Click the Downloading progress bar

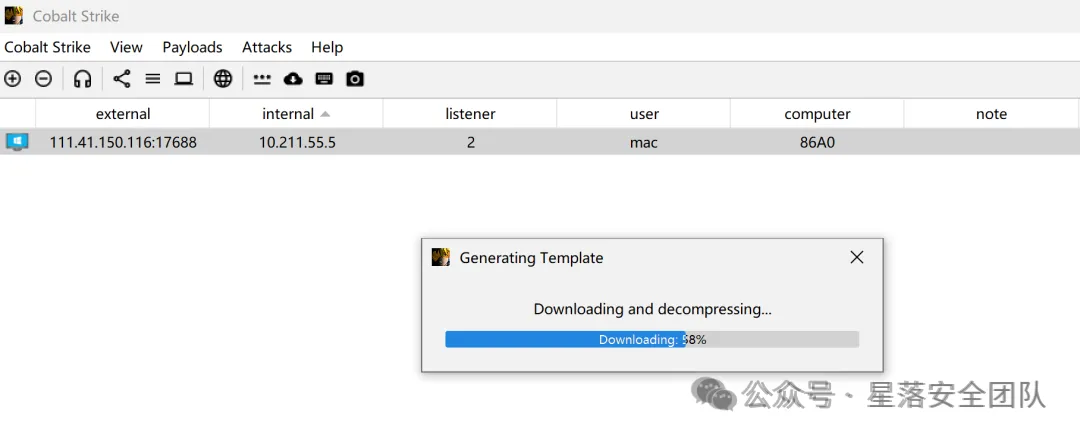[x=651, y=340]
